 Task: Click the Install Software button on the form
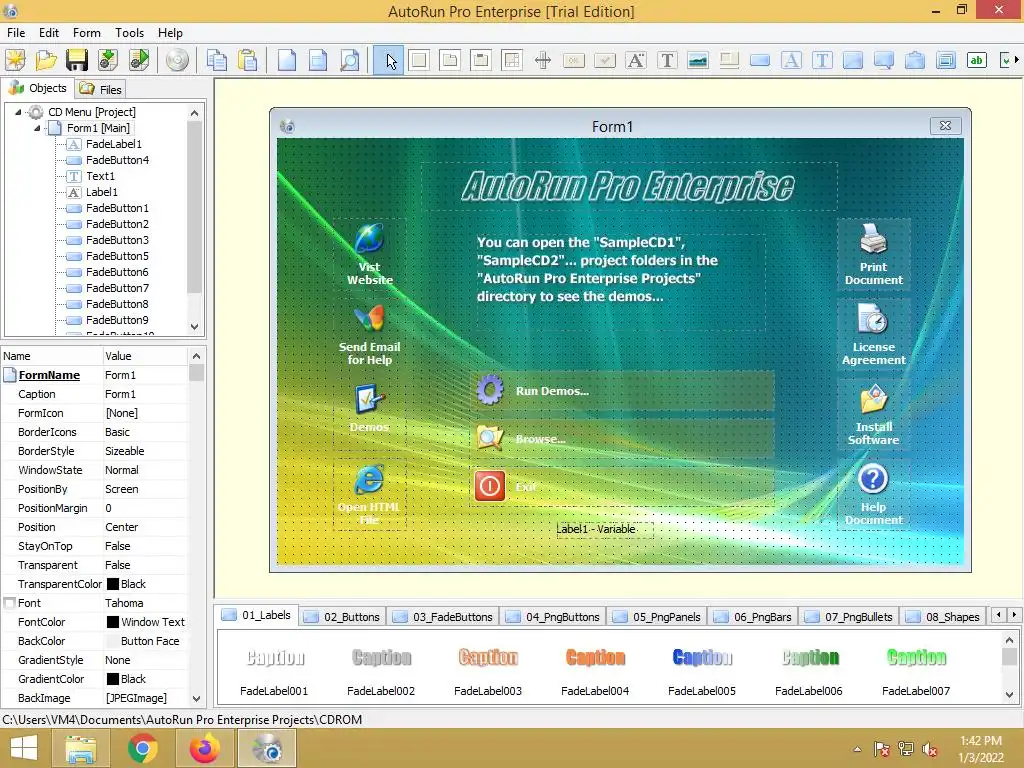click(873, 415)
